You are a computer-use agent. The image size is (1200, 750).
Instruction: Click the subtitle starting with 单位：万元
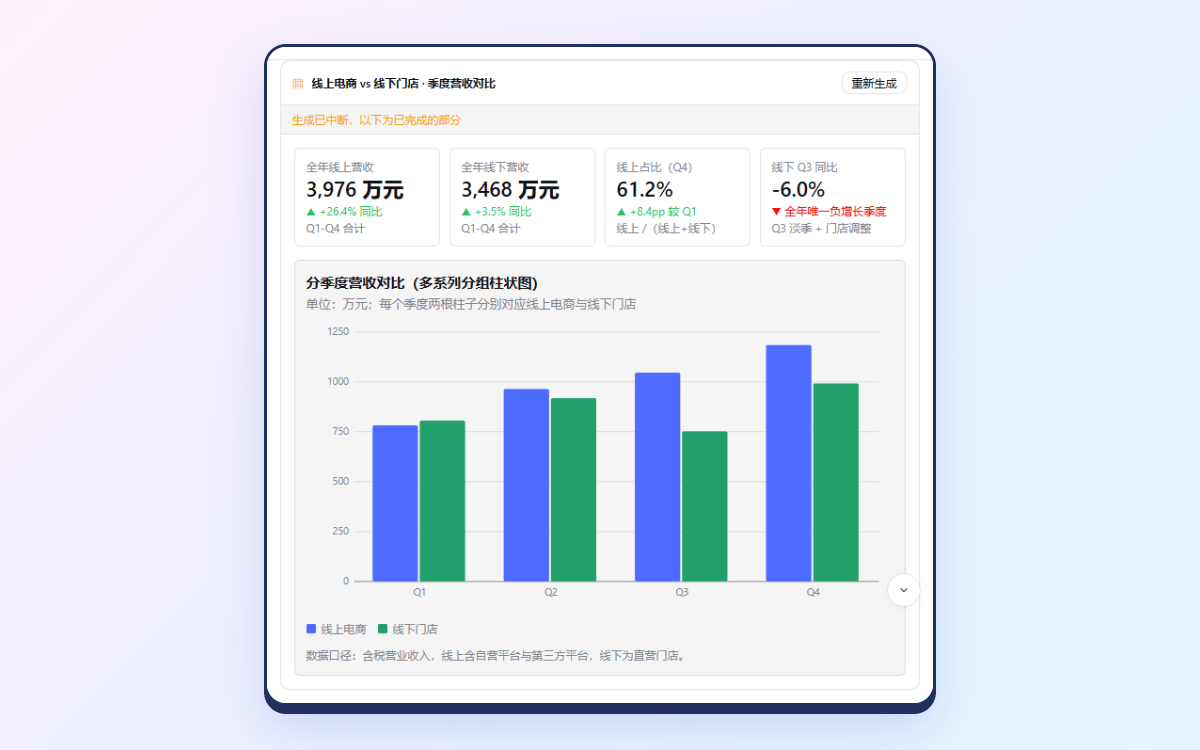click(x=471, y=304)
